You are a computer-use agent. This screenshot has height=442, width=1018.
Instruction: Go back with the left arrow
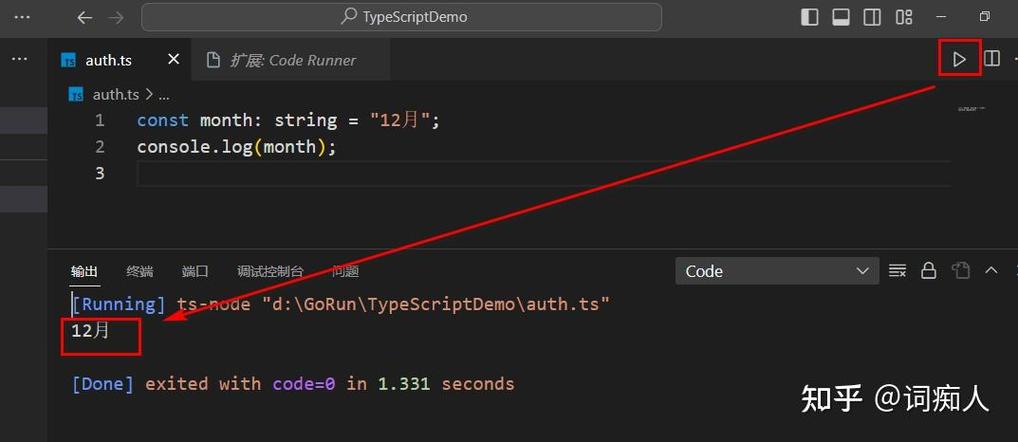(x=85, y=18)
